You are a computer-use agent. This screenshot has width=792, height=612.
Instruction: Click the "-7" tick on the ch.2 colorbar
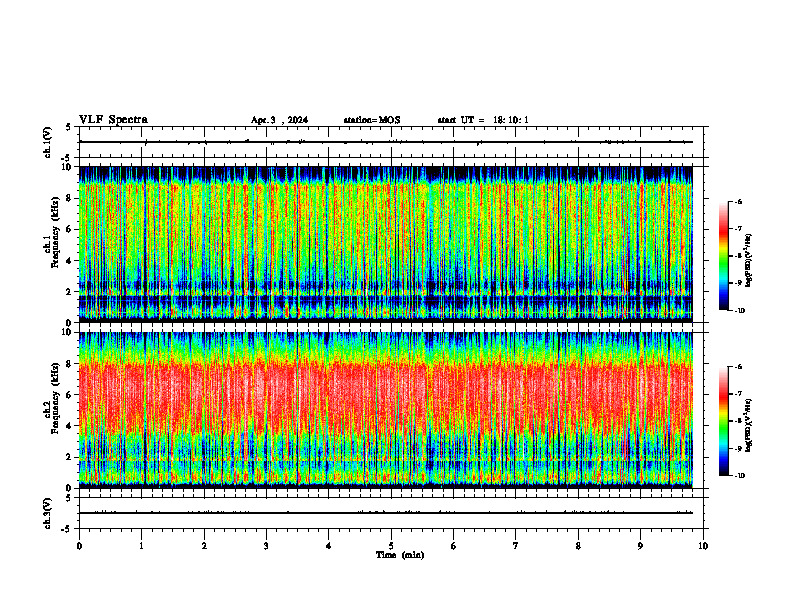coord(738,394)
